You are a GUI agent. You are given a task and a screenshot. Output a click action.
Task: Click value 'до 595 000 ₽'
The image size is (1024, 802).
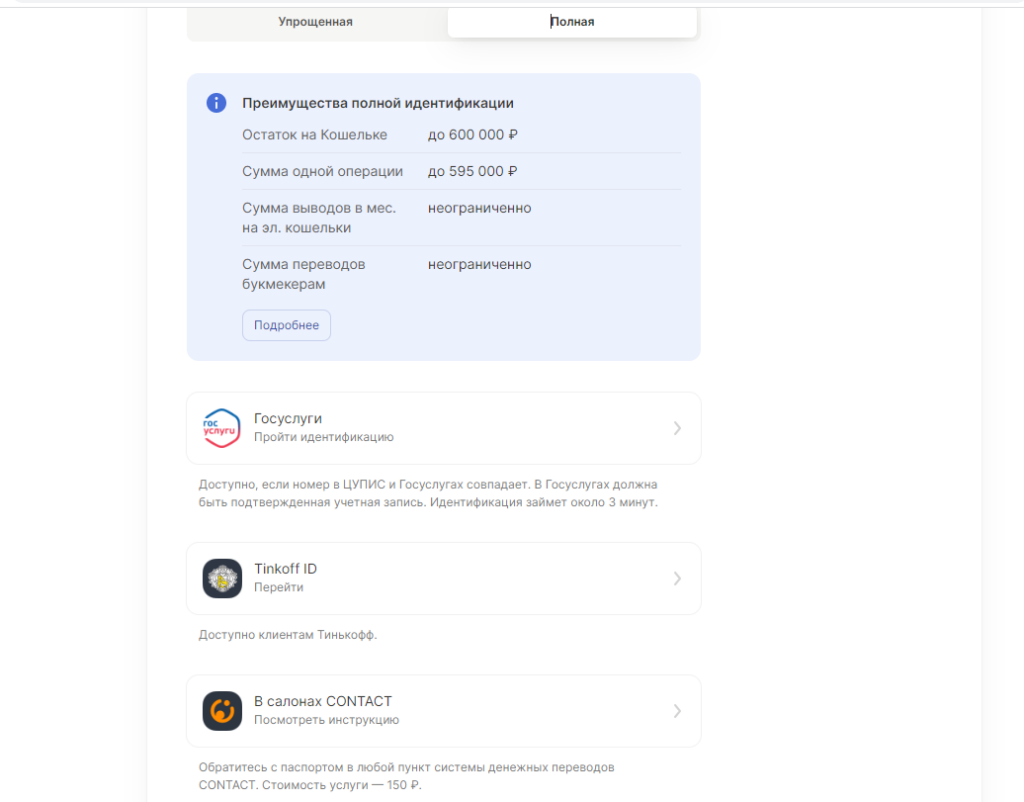tap(473, 171)
